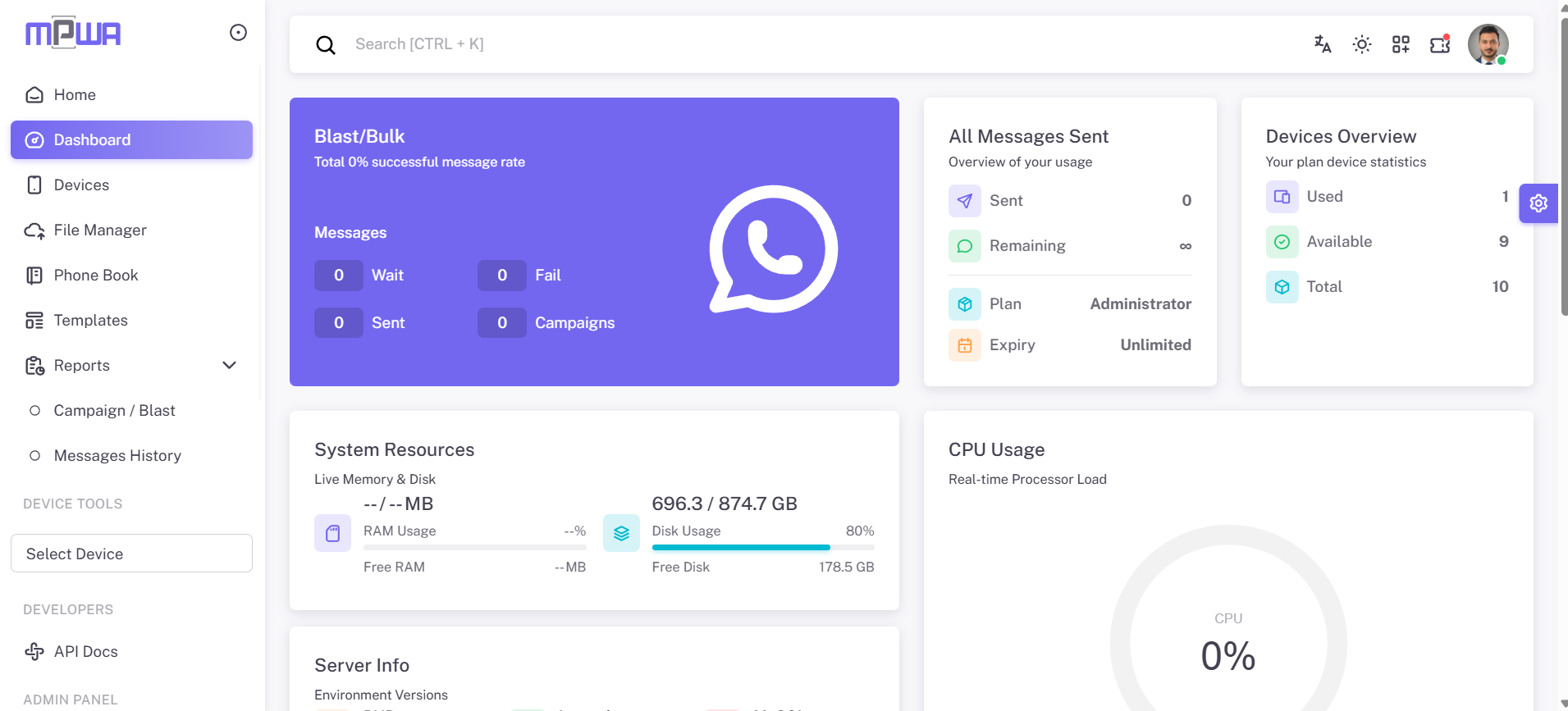Open the Devices menu item
The width and height of the screenshot is (1568, 711).
(81, 185)
